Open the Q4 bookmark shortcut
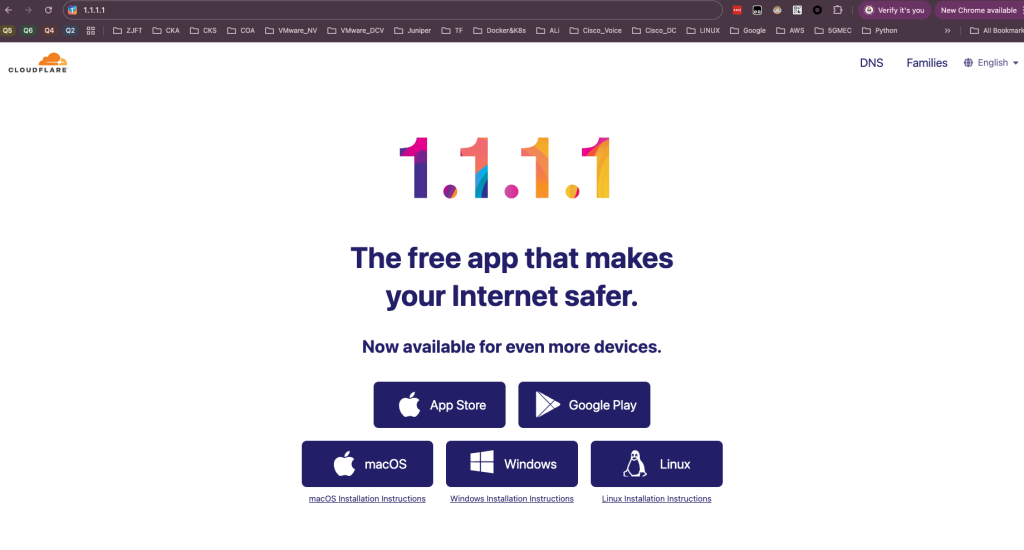Screen dimensions: 1024x550 pyautogui.click(x=49, y=31)
